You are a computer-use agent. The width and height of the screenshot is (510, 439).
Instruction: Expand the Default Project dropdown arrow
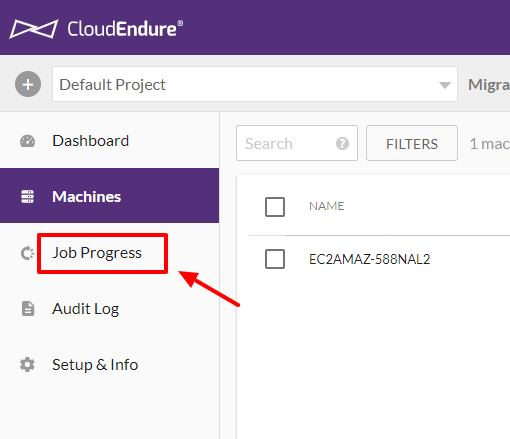point(445,85)
